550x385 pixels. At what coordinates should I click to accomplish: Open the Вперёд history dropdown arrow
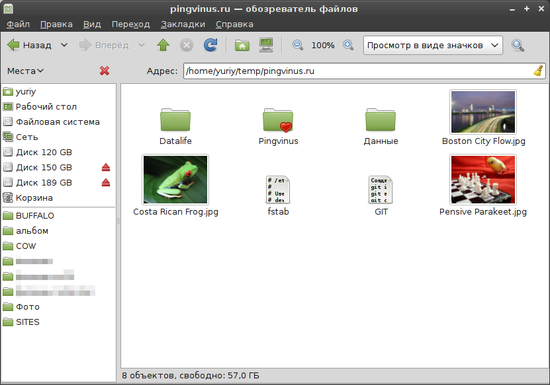[x=141, y=45]
